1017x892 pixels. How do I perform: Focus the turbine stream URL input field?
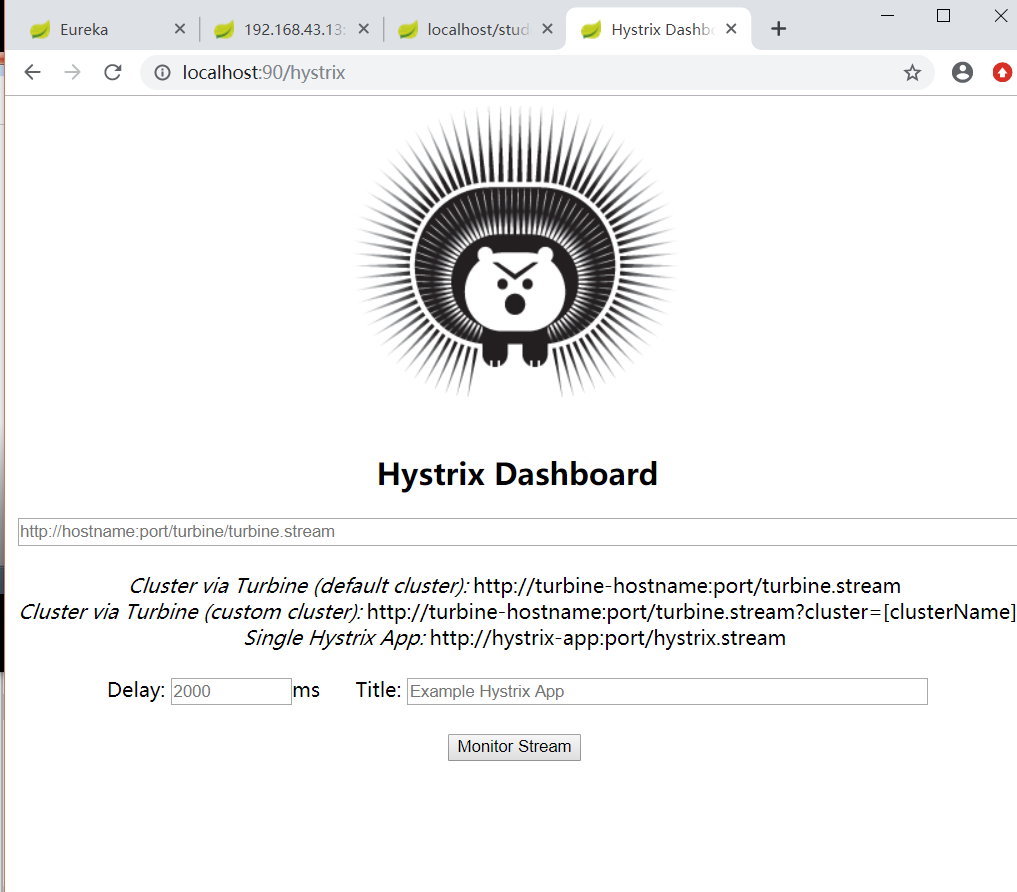[x=518, y=532]
